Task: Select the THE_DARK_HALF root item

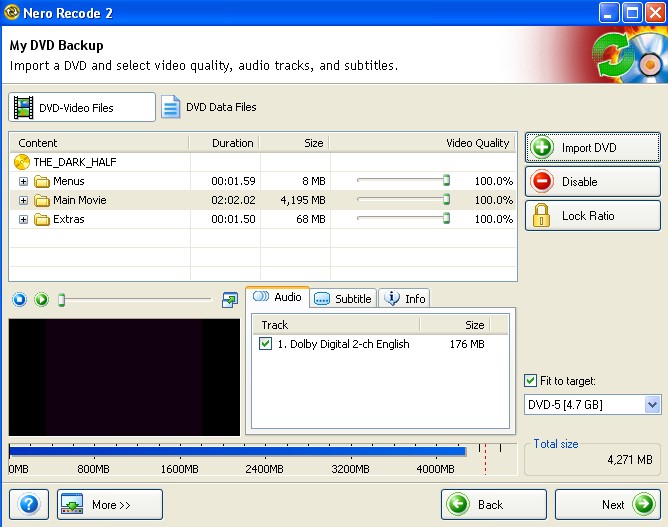Action: point(75,162)
